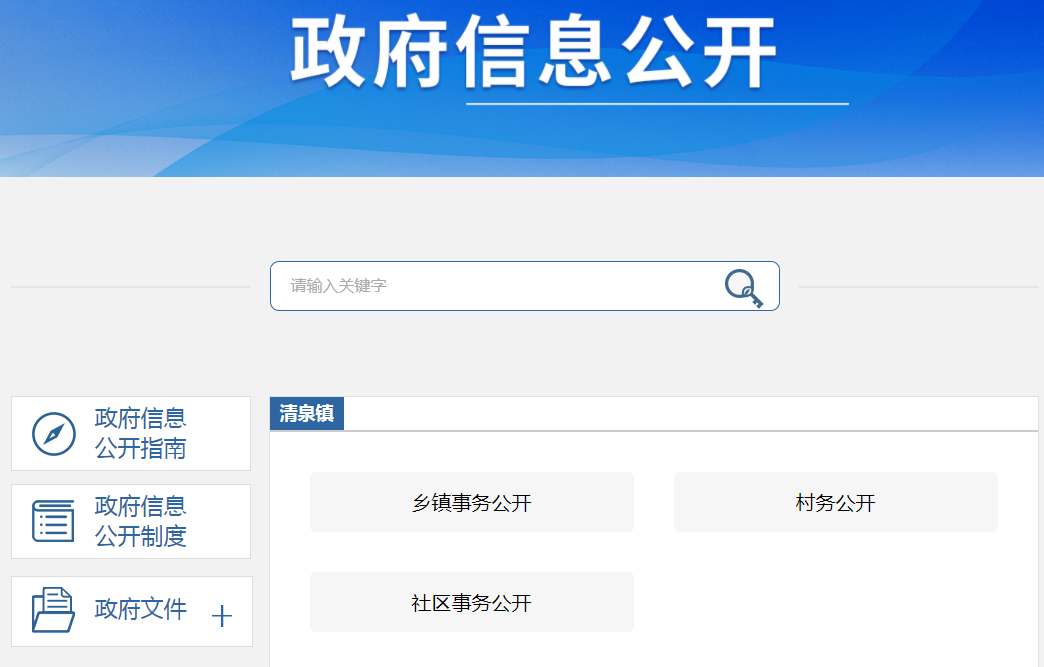Open the 社区事务公开 section

pyautogui.click(x=471, y=602)
